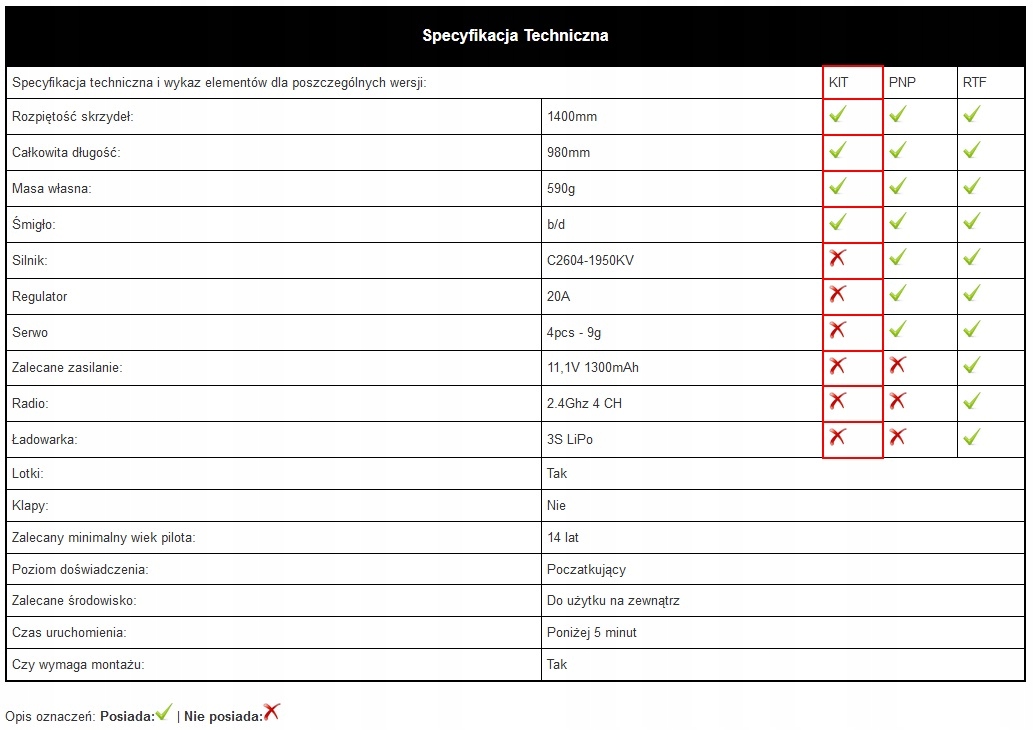This screenshot has height=730, width=1034.
Task: Select the KIT column header
Action: pos(839,82)
